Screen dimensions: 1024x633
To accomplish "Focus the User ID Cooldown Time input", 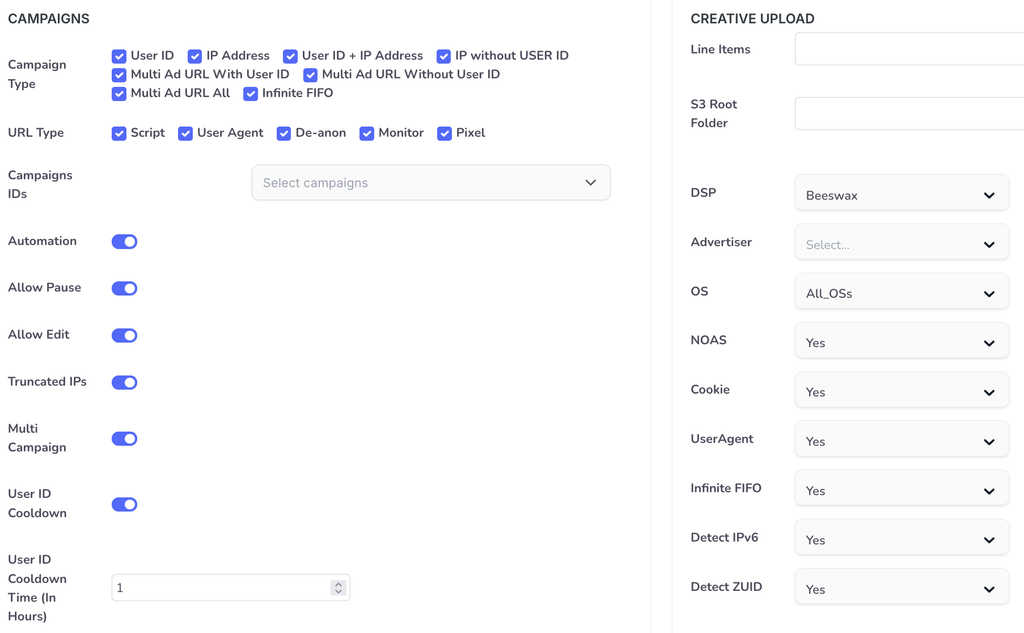I will click(x=231, y=588).
